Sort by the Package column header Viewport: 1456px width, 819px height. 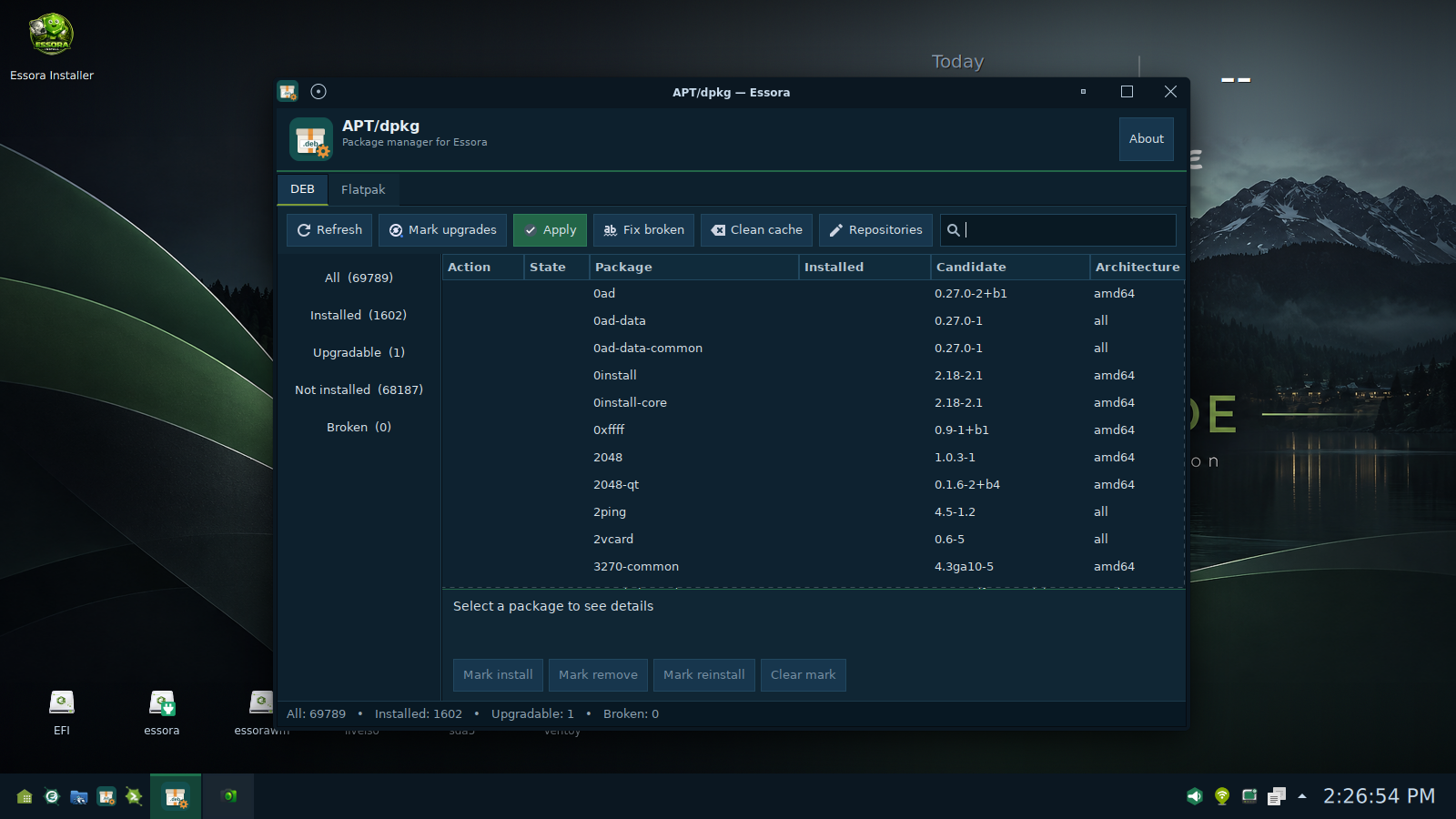693,267
